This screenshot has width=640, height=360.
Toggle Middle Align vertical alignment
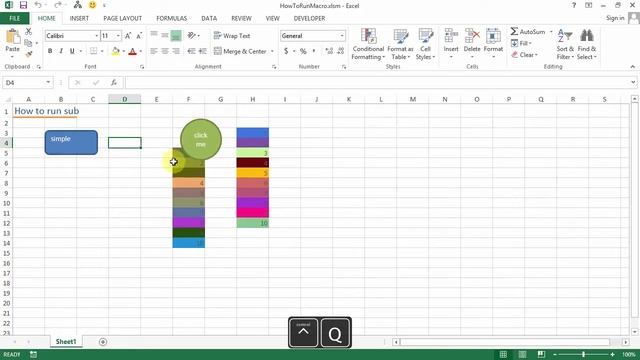pos(165,36)
